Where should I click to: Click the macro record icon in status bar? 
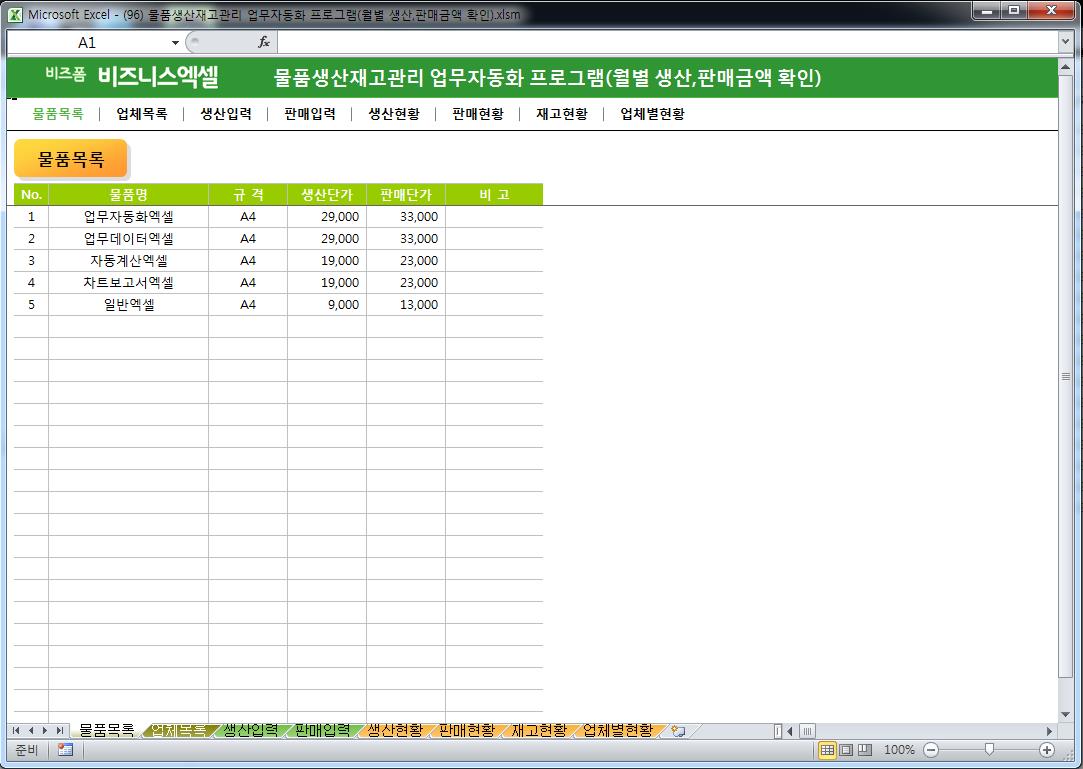tap(66, 750)
